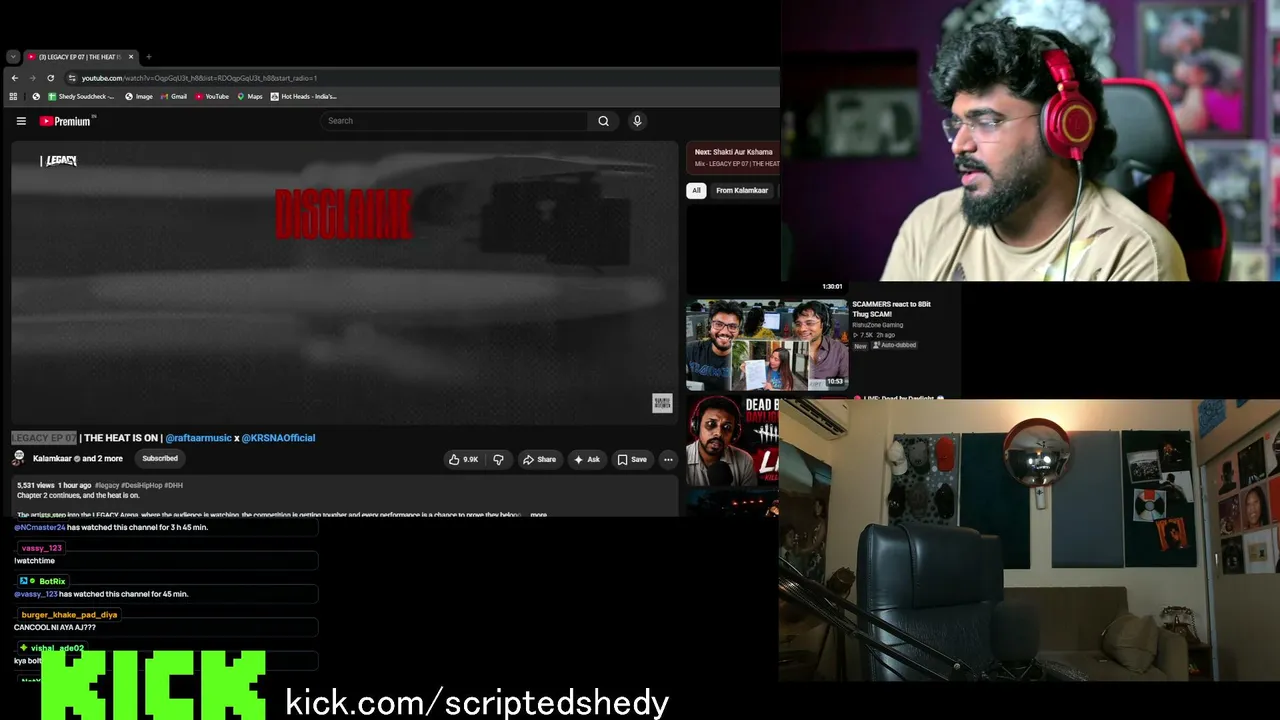The width and height of the screenshot is (1280, 720).
Task: Click the 'Auto-dubbed' badge on SCAMMERS video
Action: point(894,345)
